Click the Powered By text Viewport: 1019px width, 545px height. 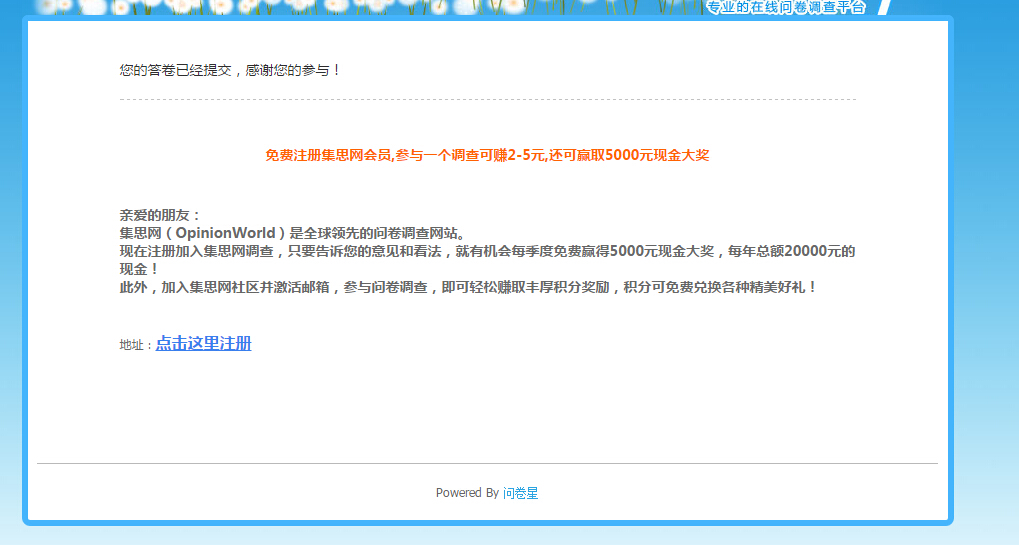(467, 493)
